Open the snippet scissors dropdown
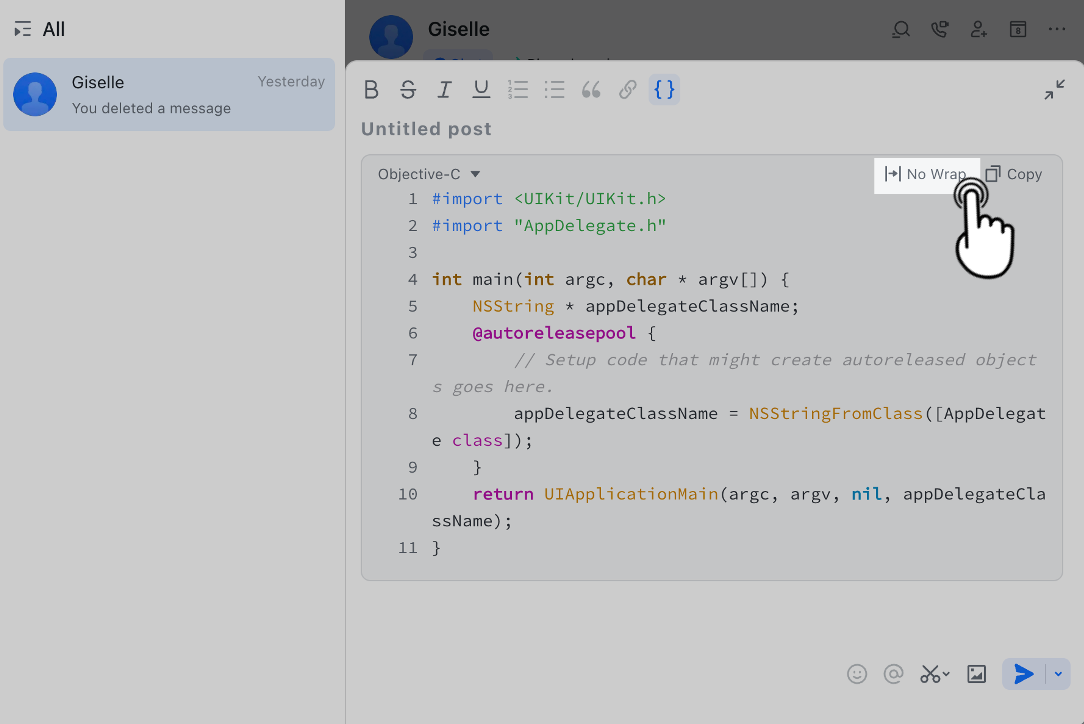The width and height of the screenshot is (1084, 724). pyautogui.click(x=933, y=673)
